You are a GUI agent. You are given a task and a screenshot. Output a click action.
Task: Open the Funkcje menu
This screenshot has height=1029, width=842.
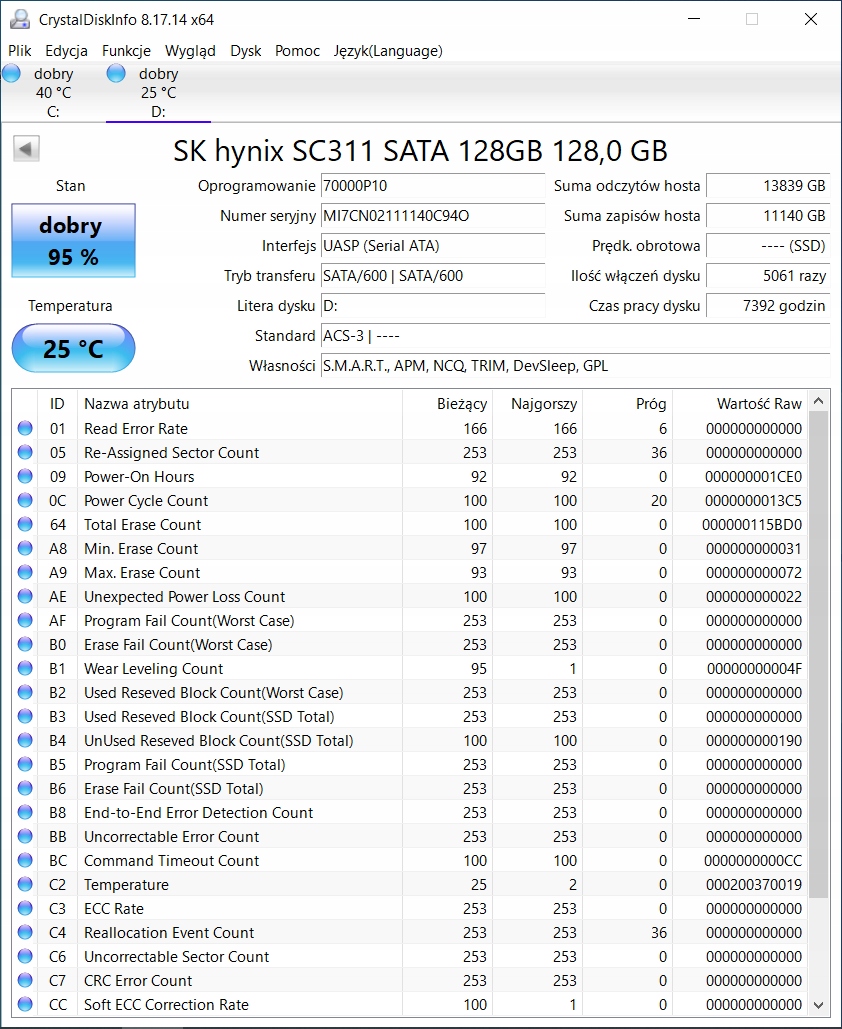point(126,51)
